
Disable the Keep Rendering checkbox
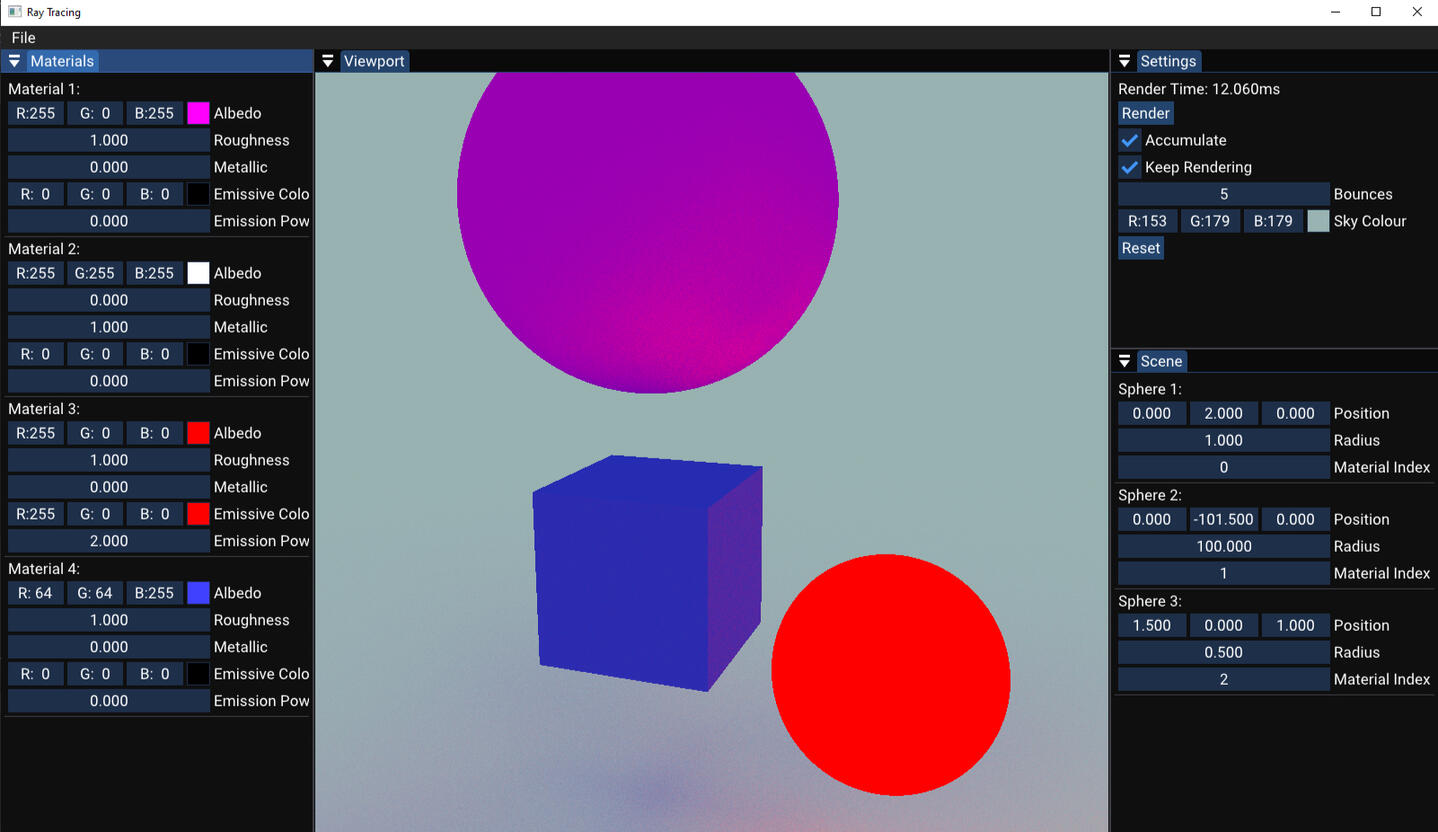click(x=1130, y=167)
